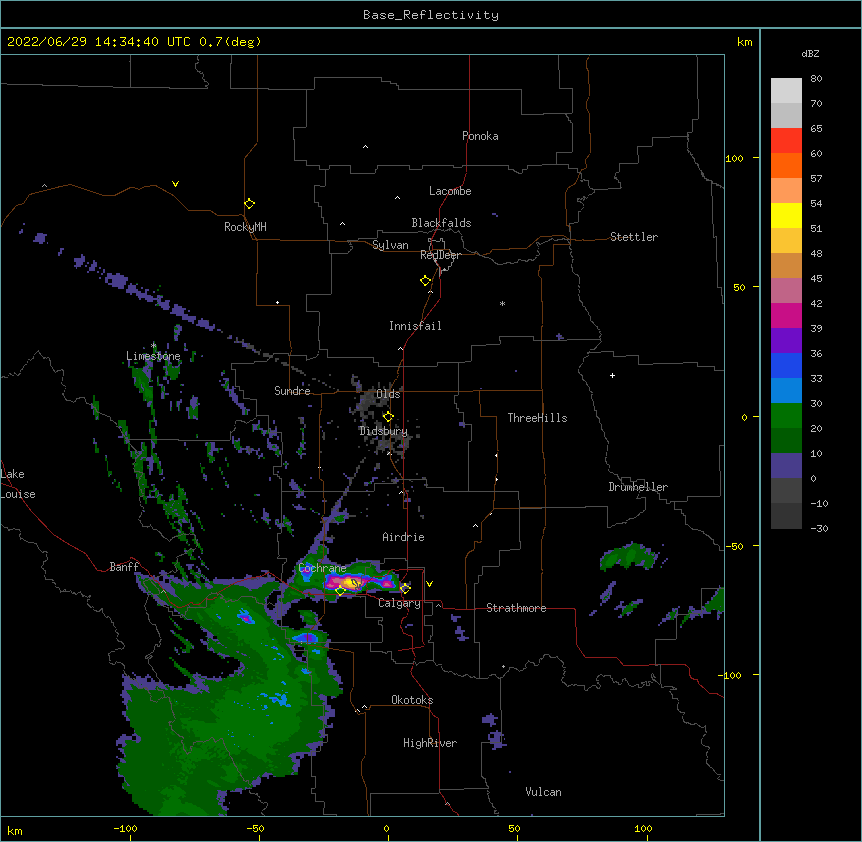Select the yellow diamond marker just above Calgary label
This screenshot has height=842, width=862.
coord(405,589)
